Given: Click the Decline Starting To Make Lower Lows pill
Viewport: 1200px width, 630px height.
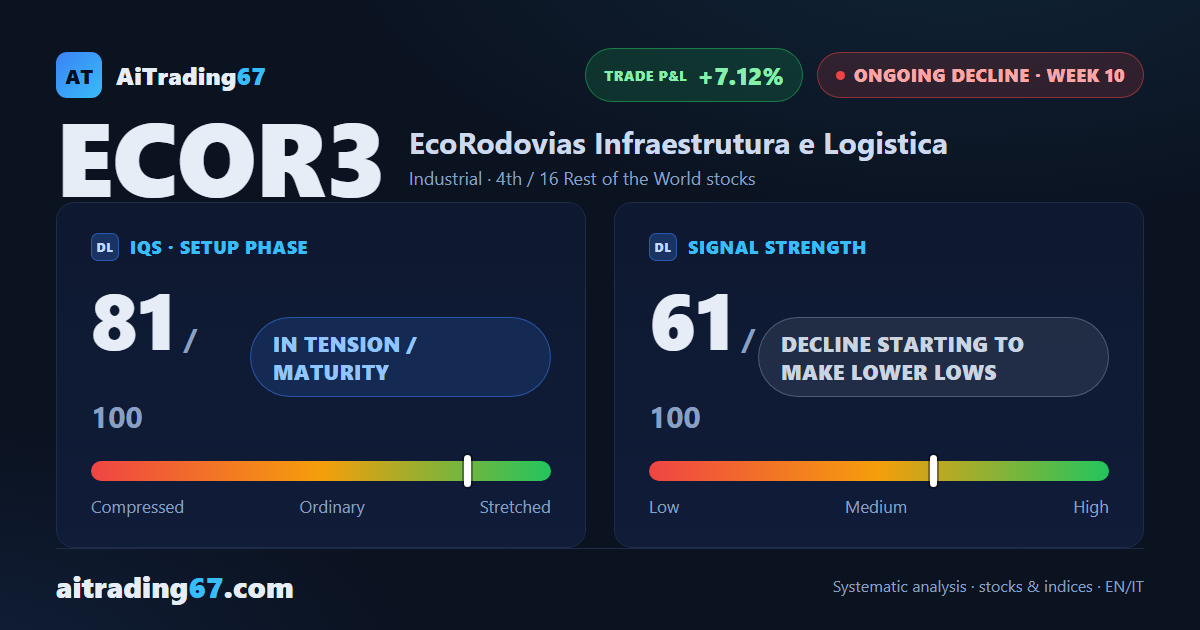Looking at the screenshot, I should coord(933,357).
